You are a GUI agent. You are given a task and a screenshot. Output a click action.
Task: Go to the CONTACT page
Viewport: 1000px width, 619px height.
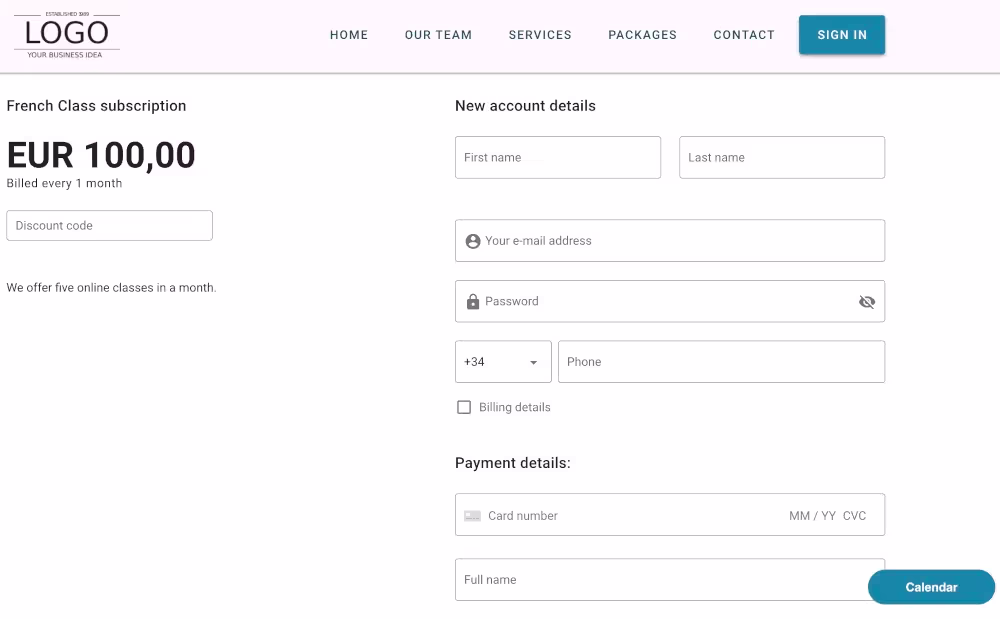click(744, 35)
